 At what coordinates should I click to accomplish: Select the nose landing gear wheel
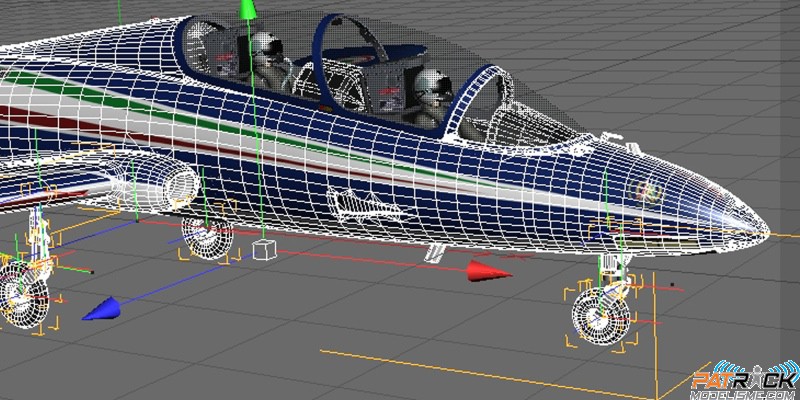coord(603,316)
